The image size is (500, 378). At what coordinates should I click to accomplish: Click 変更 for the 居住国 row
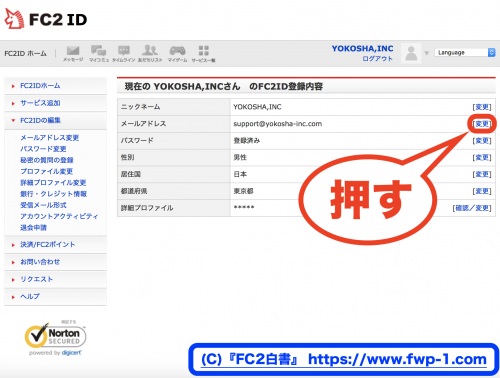coord(482,174)
